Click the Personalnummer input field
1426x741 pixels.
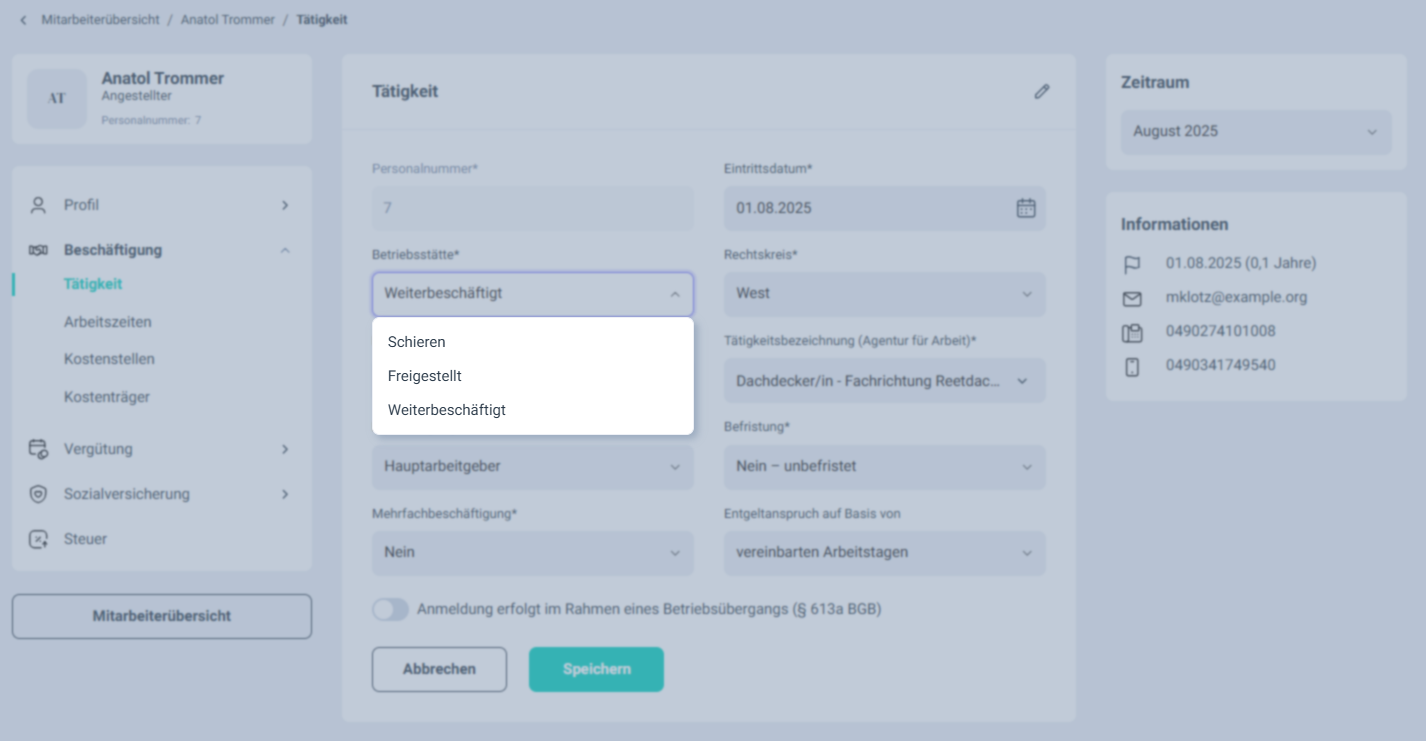click(x=532, y=208)
